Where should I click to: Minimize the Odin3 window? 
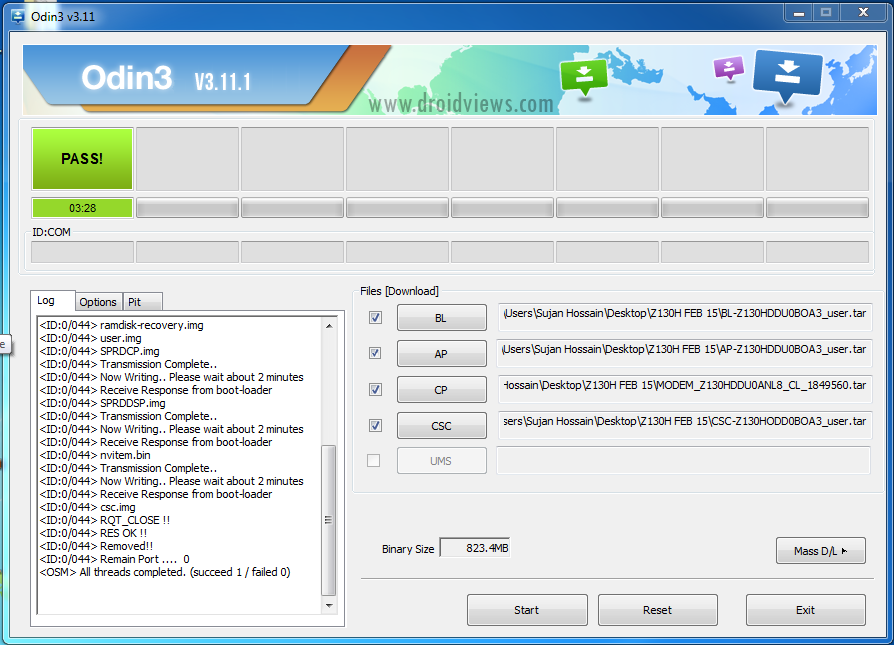click(799, 13)
